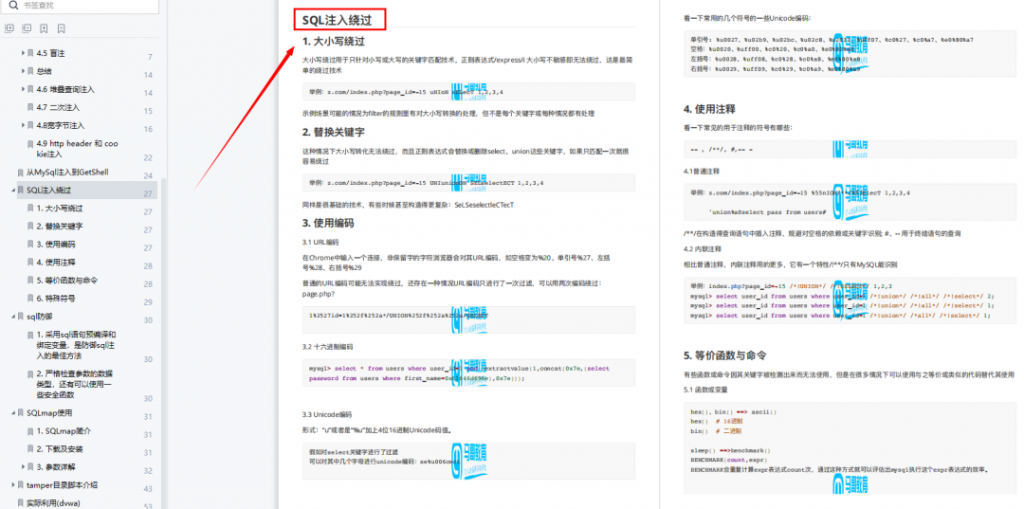
Task: Click bookmark icon beside 从MySql注入到GetShell
Action: coord(20,172)
